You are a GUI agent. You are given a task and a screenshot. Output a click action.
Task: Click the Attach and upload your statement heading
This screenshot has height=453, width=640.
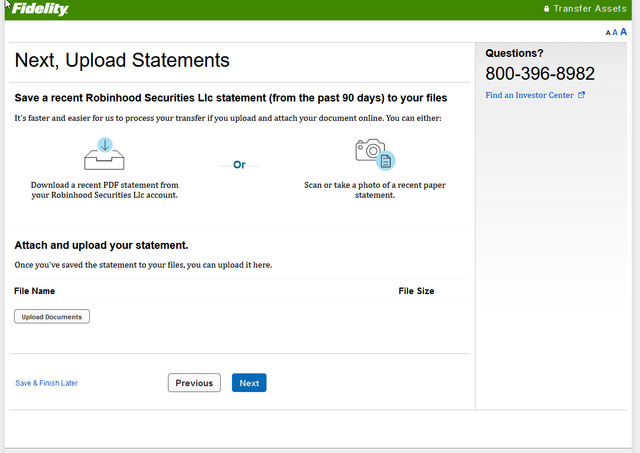click(x=101, y=245)
